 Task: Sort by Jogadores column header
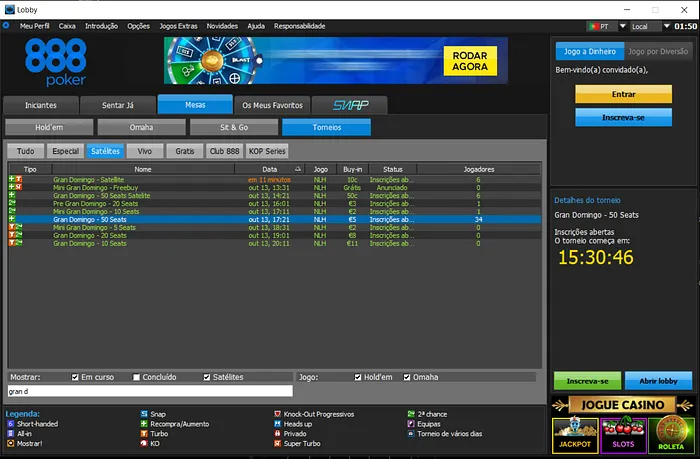tap(479, 169)
